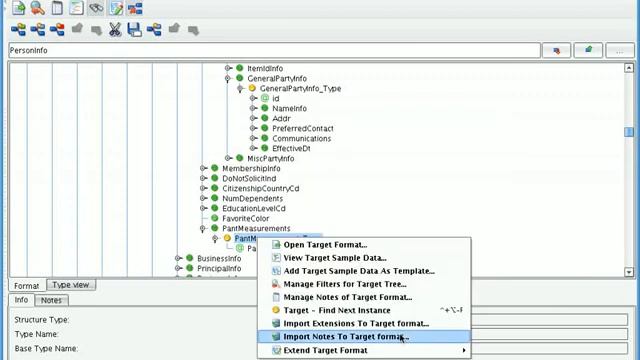This screenshot has width=640, height=360.
Task: Click the tree node icon right of save icon
Action: (x=154, y=29)
